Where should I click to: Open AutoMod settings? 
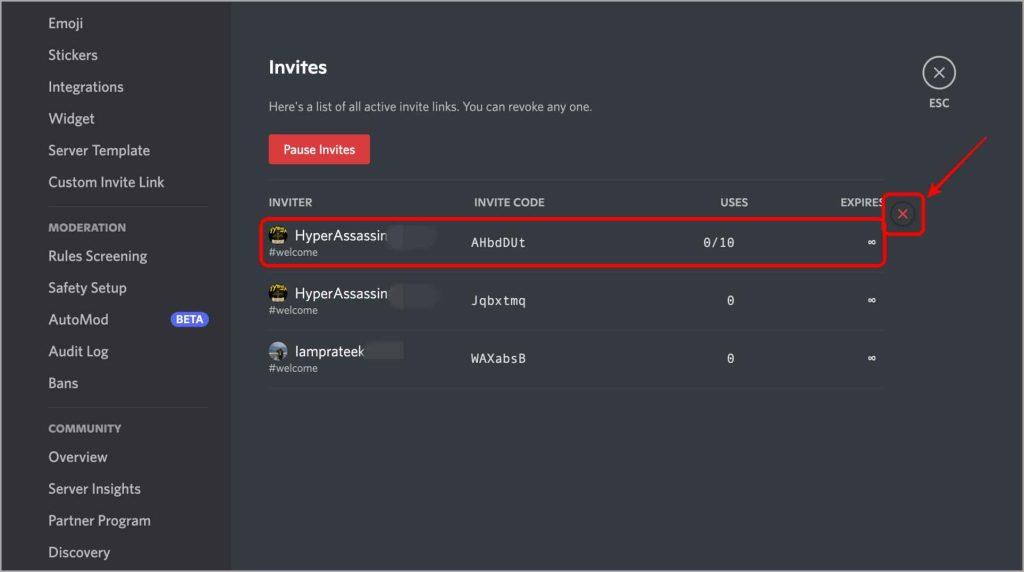point(78,319)
